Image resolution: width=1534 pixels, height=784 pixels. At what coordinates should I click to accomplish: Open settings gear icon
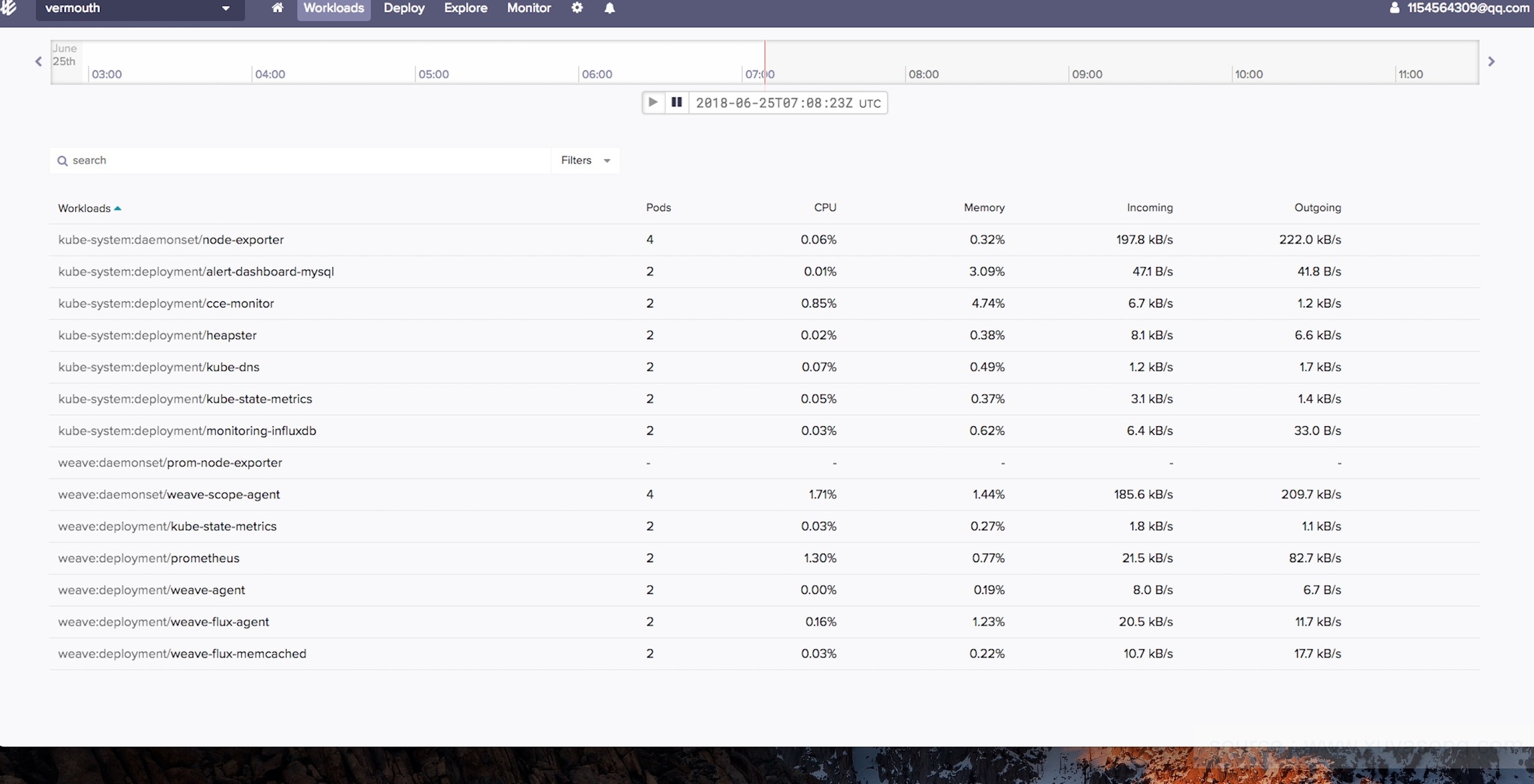(577, 8)
